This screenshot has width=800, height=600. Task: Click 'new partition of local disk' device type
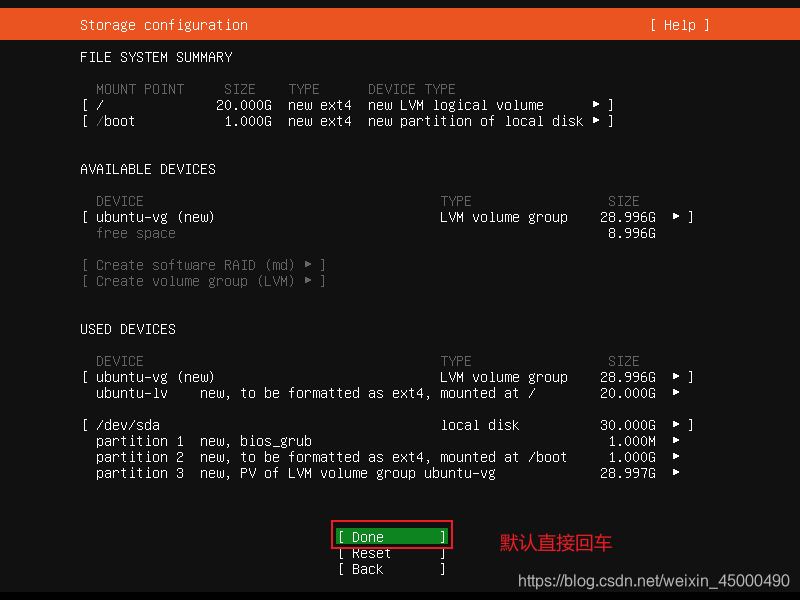pyautogui.click(x=476, y=121)
